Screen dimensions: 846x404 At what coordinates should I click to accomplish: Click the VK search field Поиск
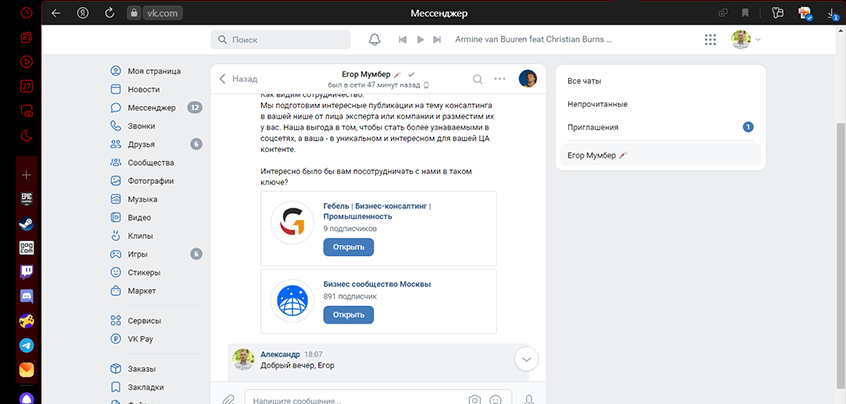coord(281,40)
